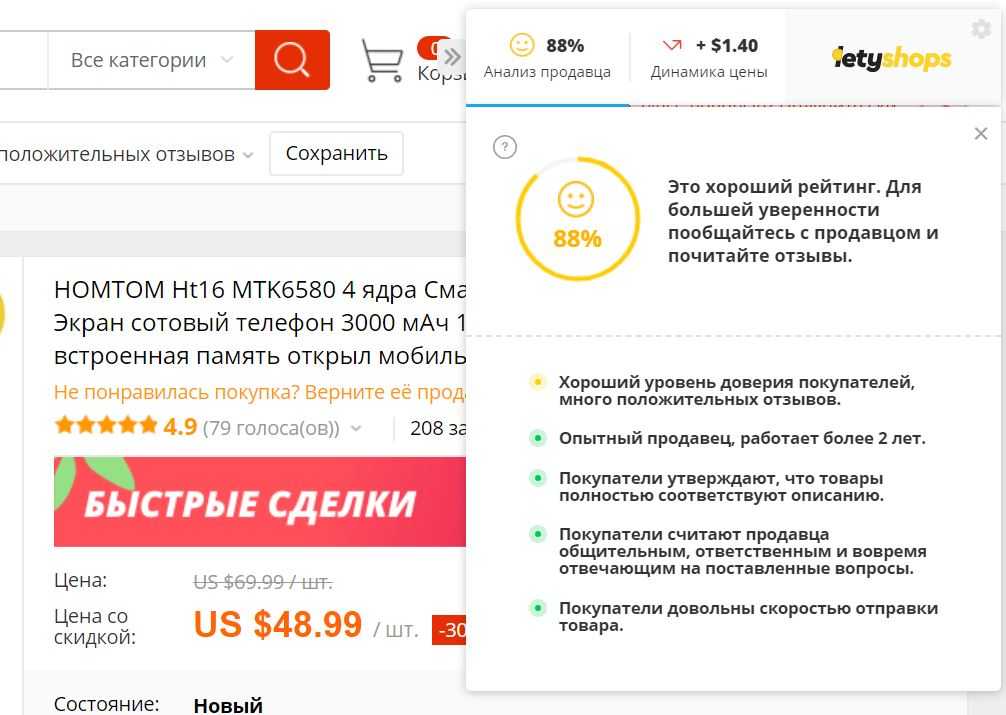This screenshot has width=1006, height=715.
Task: Click the five-star rating 4.9
Action: pyautogui.click(x=126, y=426)
